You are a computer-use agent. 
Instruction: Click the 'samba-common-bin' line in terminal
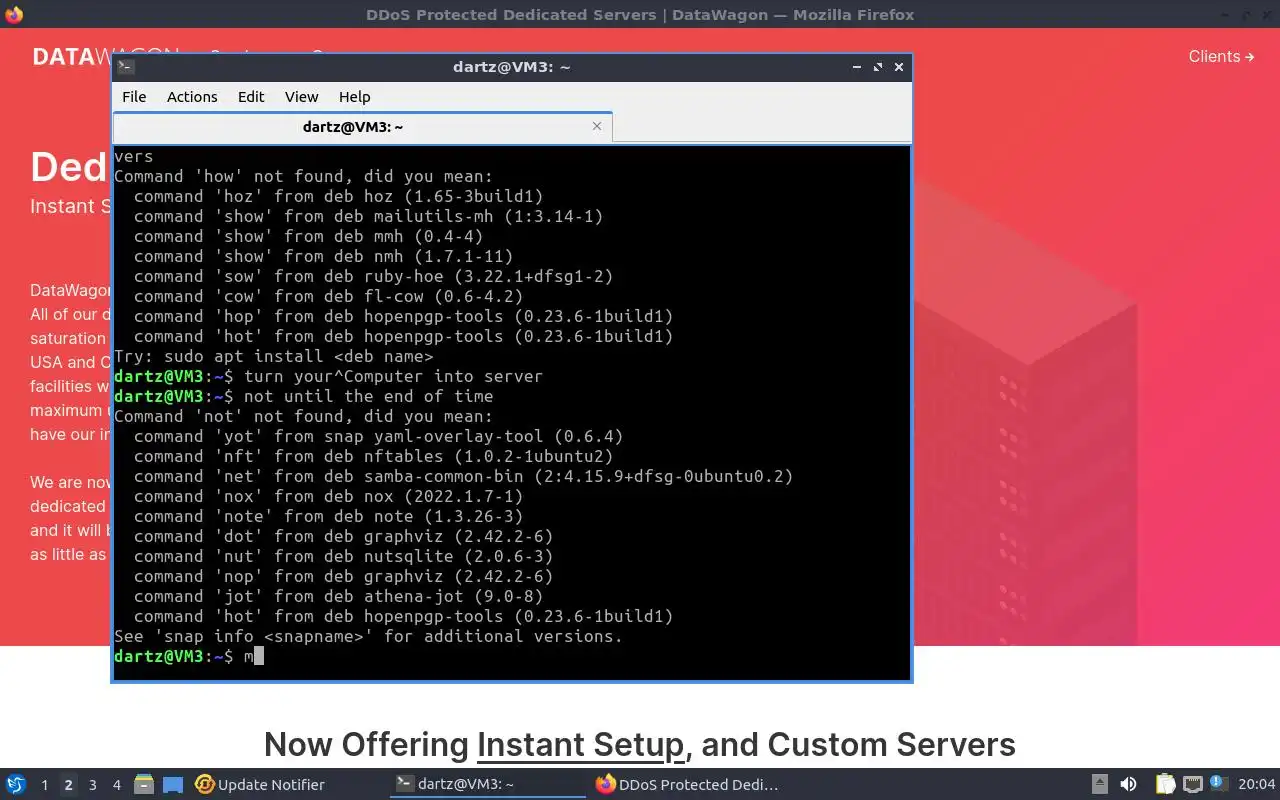point(463,476)
